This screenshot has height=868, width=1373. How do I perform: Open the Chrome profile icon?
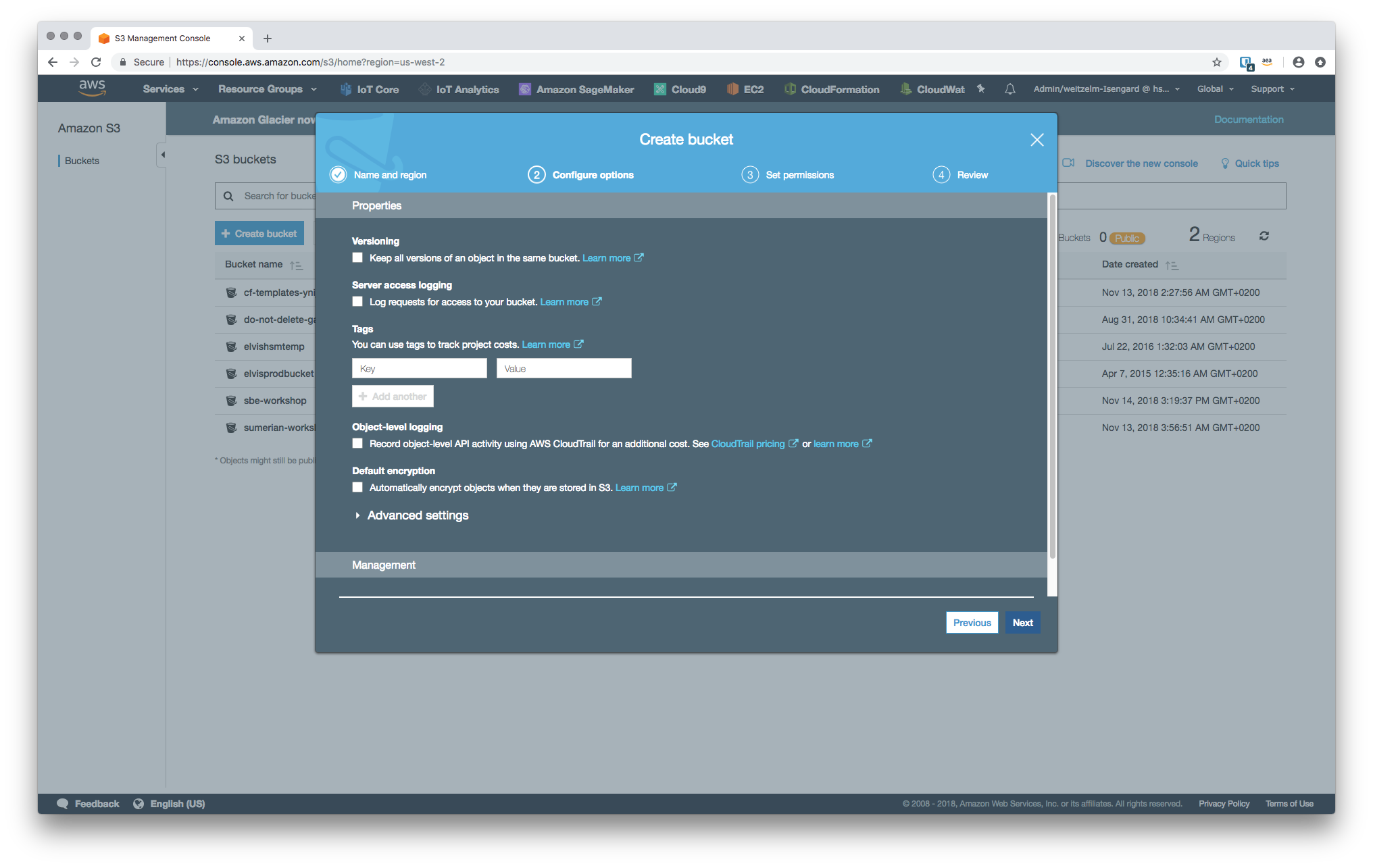(1299, 62)
